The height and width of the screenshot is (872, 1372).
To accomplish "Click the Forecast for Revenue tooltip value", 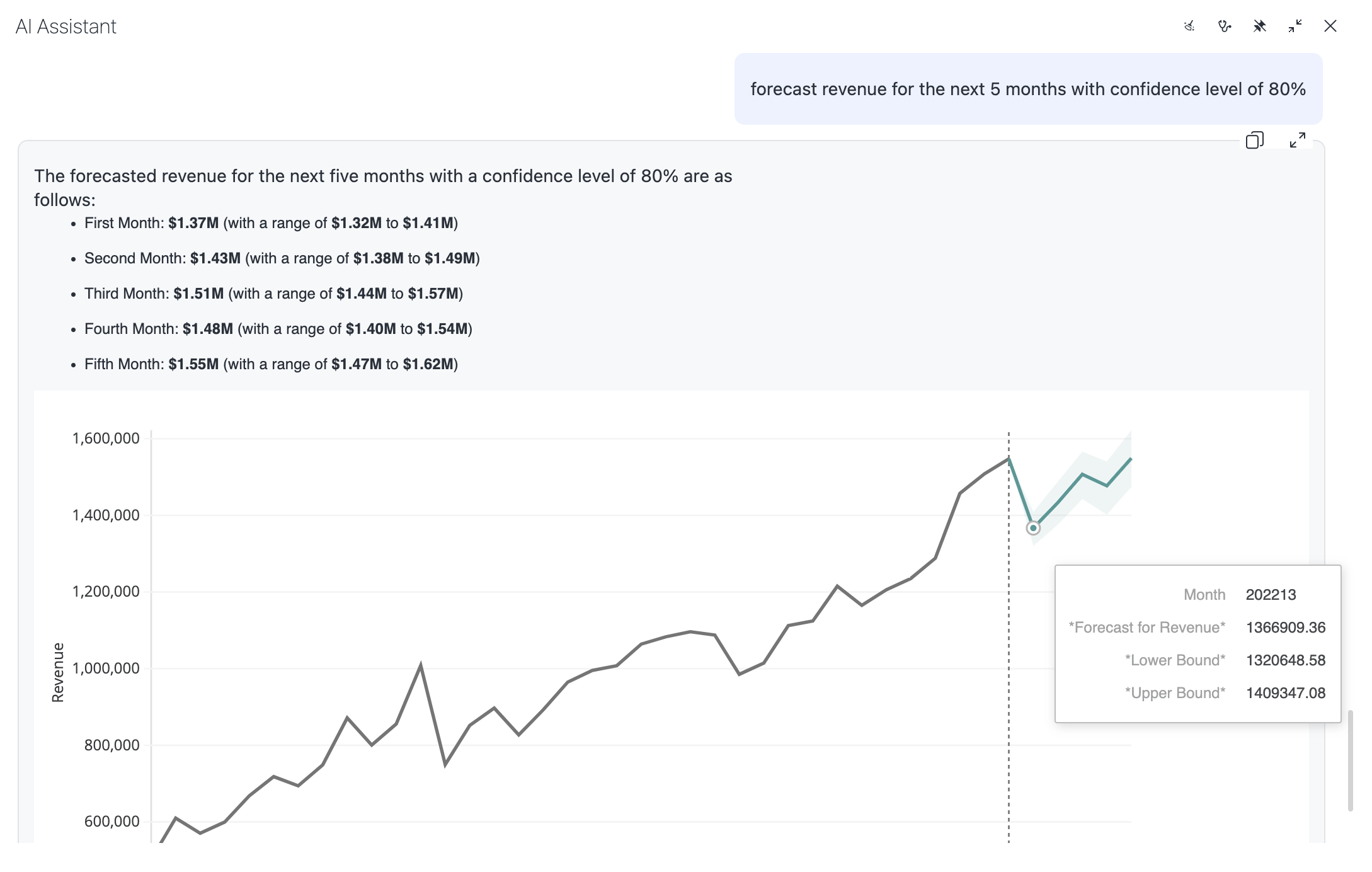I will click(x=1286, y=628).
